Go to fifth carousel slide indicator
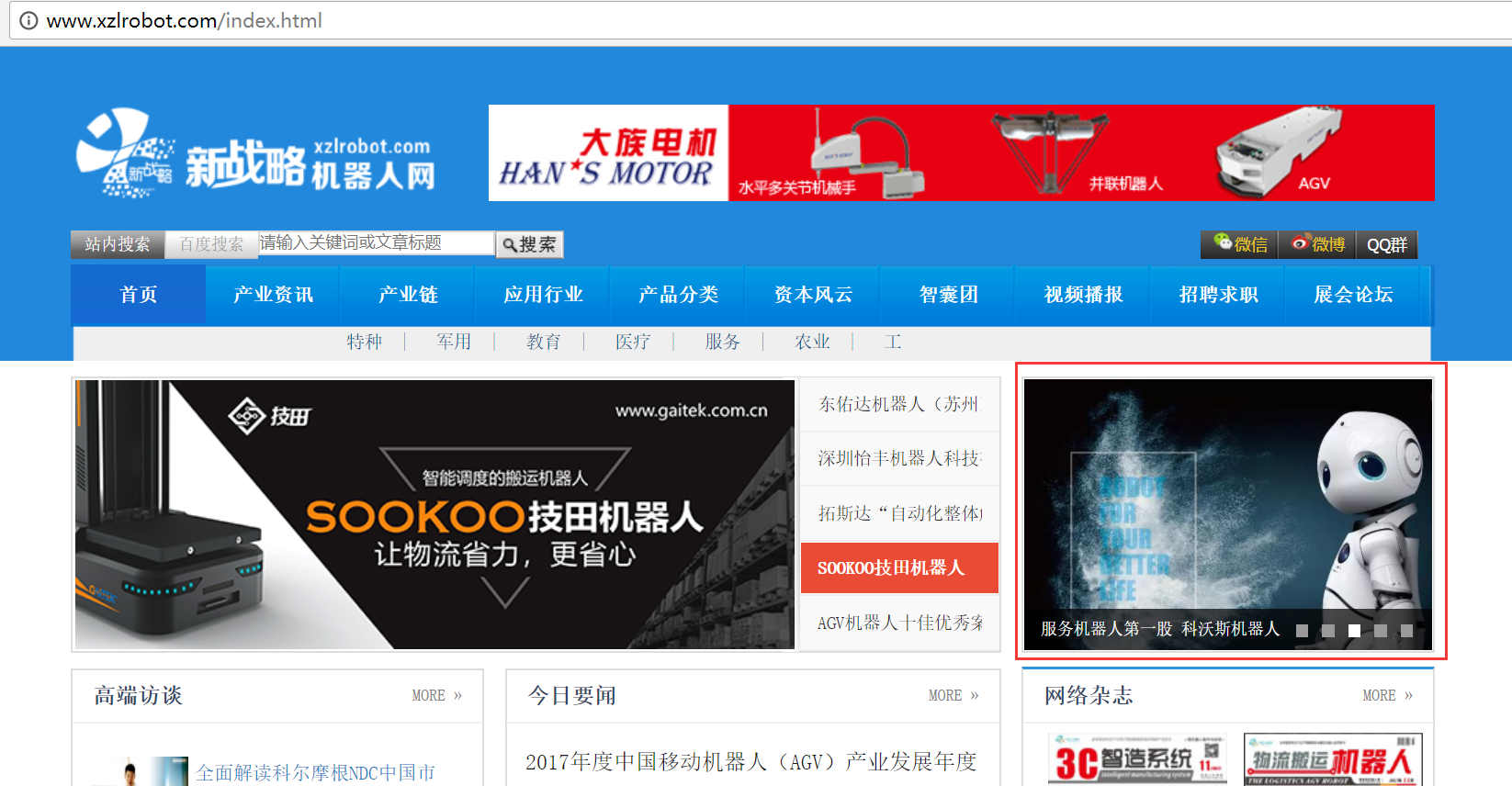Viewport: 1512px width, 786px height. (1406, 631)
